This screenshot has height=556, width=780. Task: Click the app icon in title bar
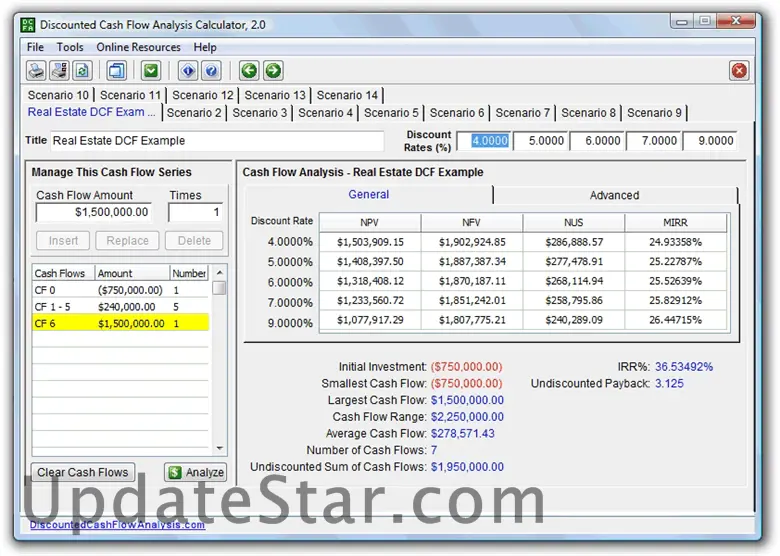[x=28, y=25]
